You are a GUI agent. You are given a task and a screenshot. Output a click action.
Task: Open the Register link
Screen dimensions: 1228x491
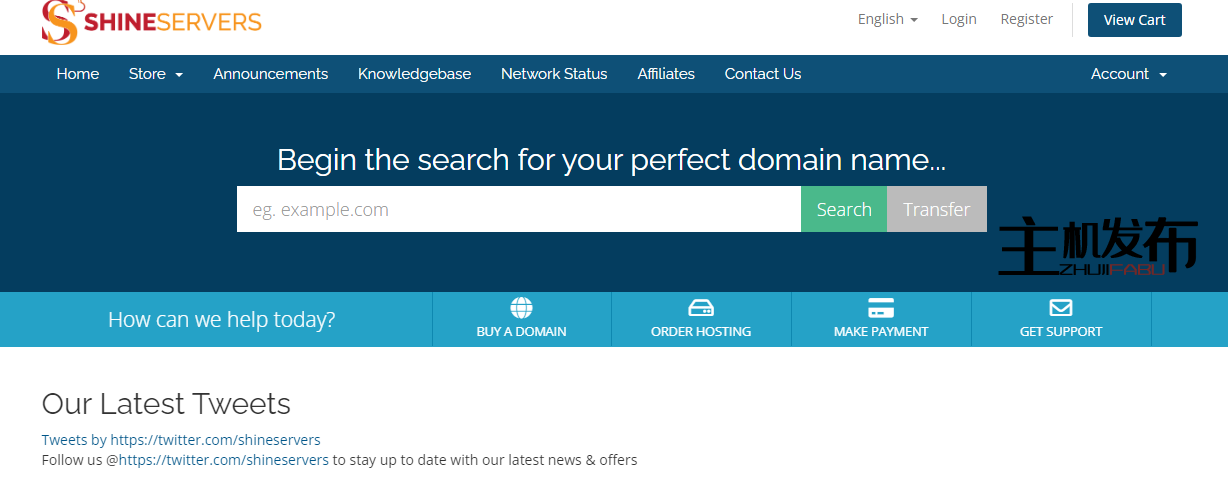[1026, 19]
